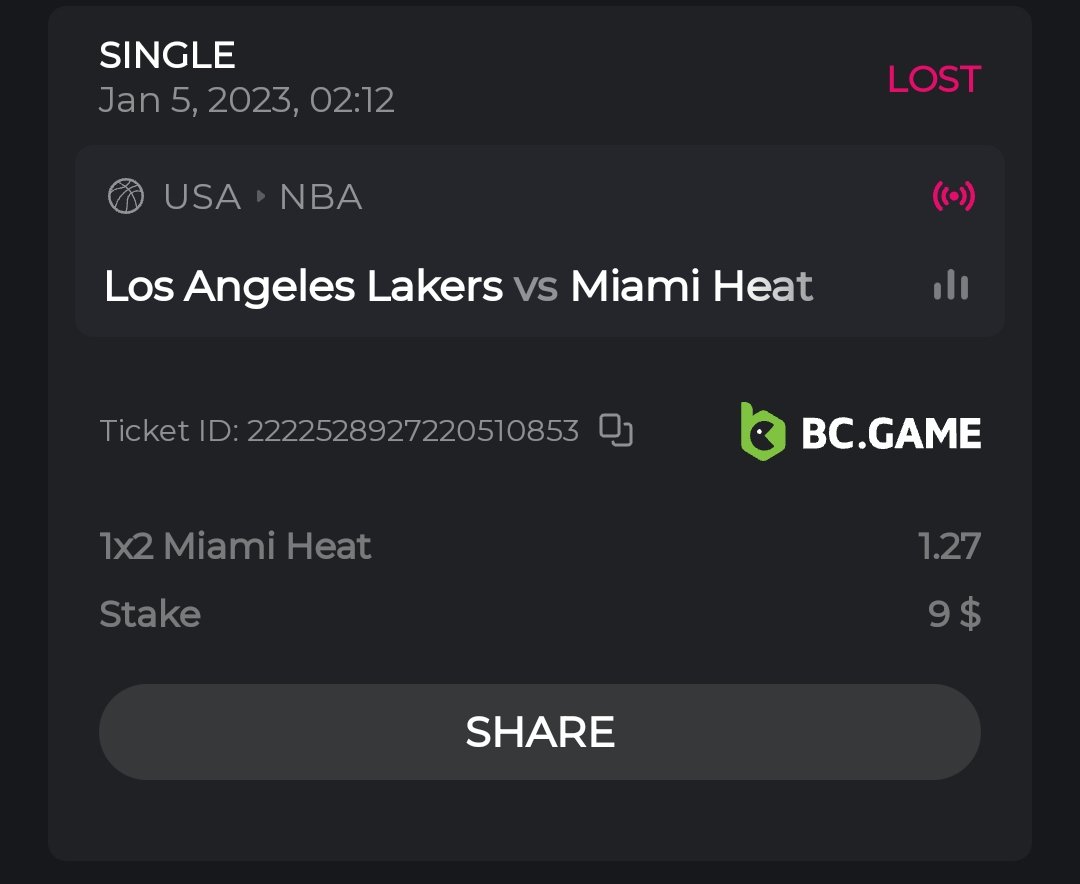Image resolution: width=1080 pixels, height=884 pixels.
Task: Click the BC.GAME brand text
Action: (891, 433)
